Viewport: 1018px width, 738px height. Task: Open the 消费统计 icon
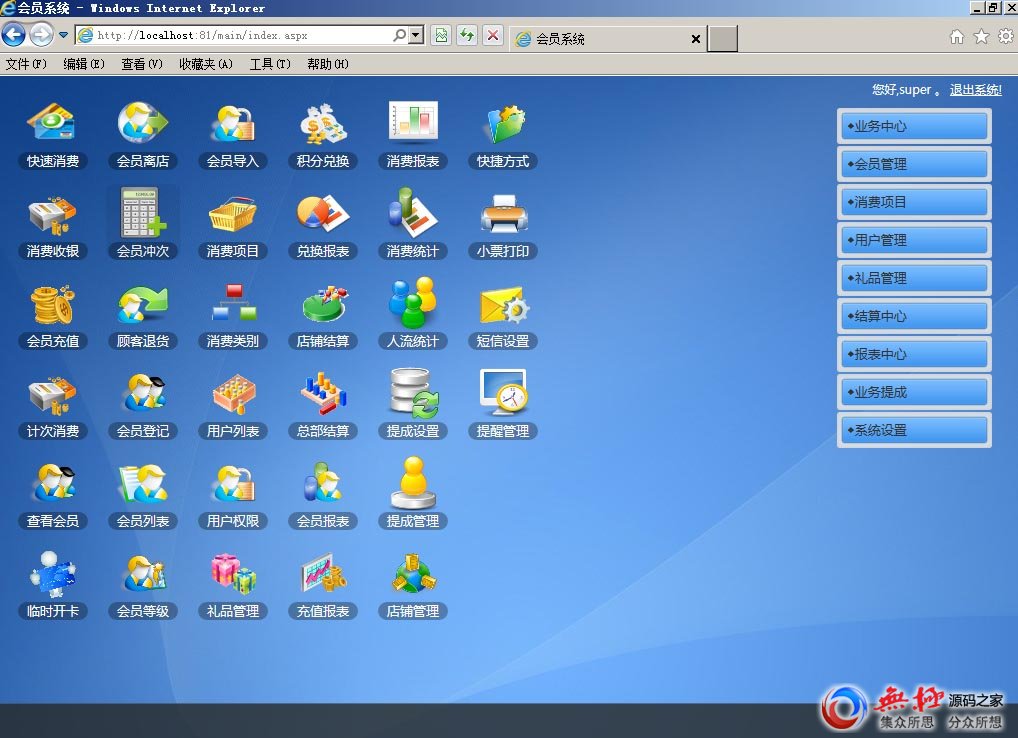(413, 225)
